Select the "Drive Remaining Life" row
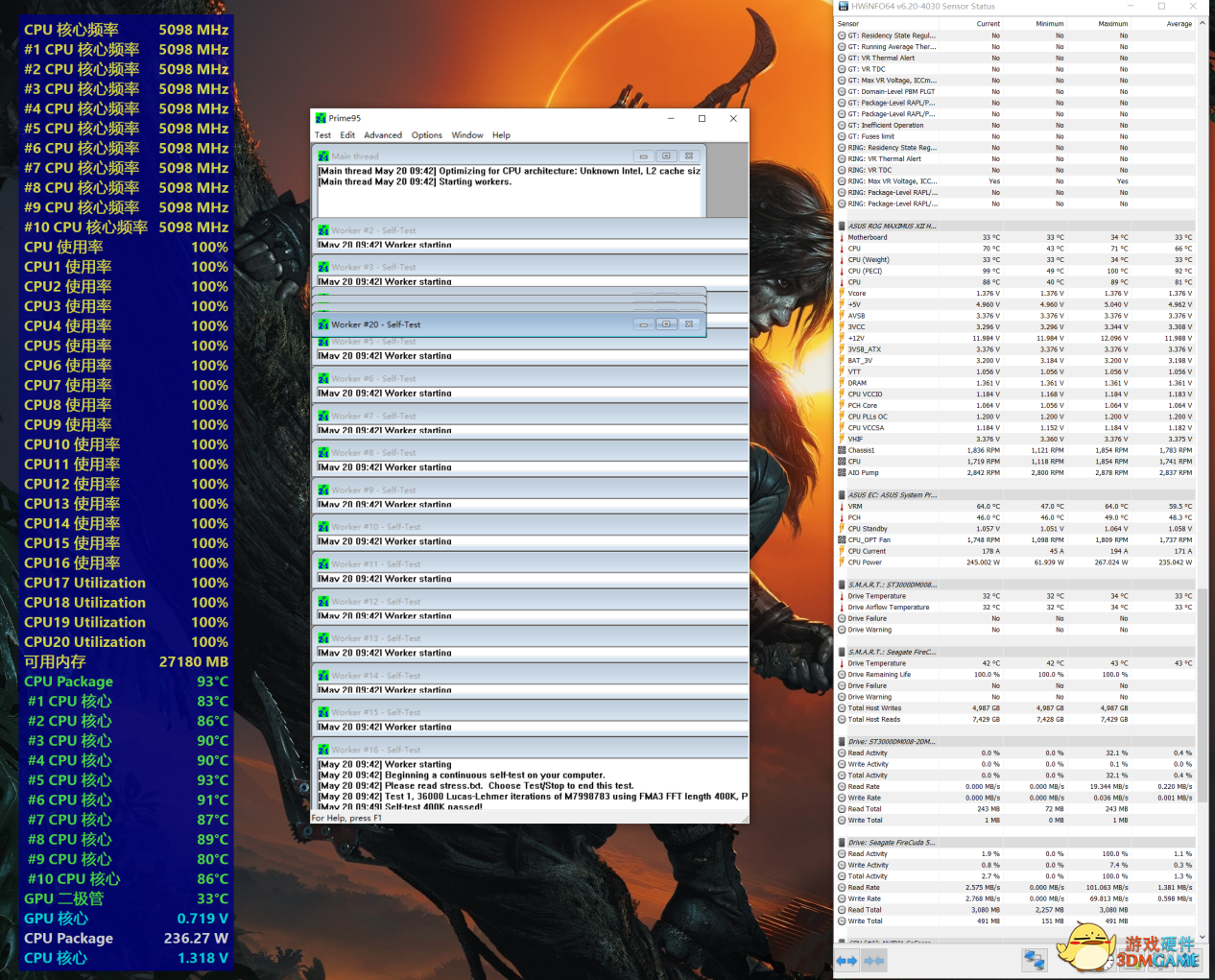The image size is (1215, 980). click(x=1015, y=675)
